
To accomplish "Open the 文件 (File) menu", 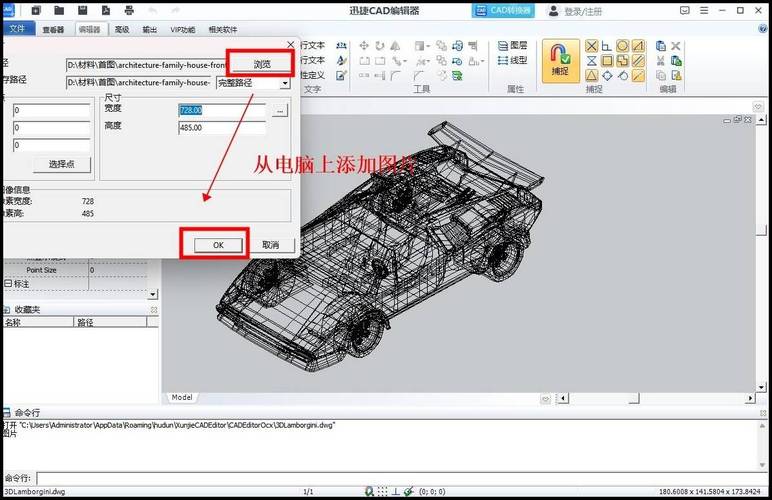I will 18,29.
